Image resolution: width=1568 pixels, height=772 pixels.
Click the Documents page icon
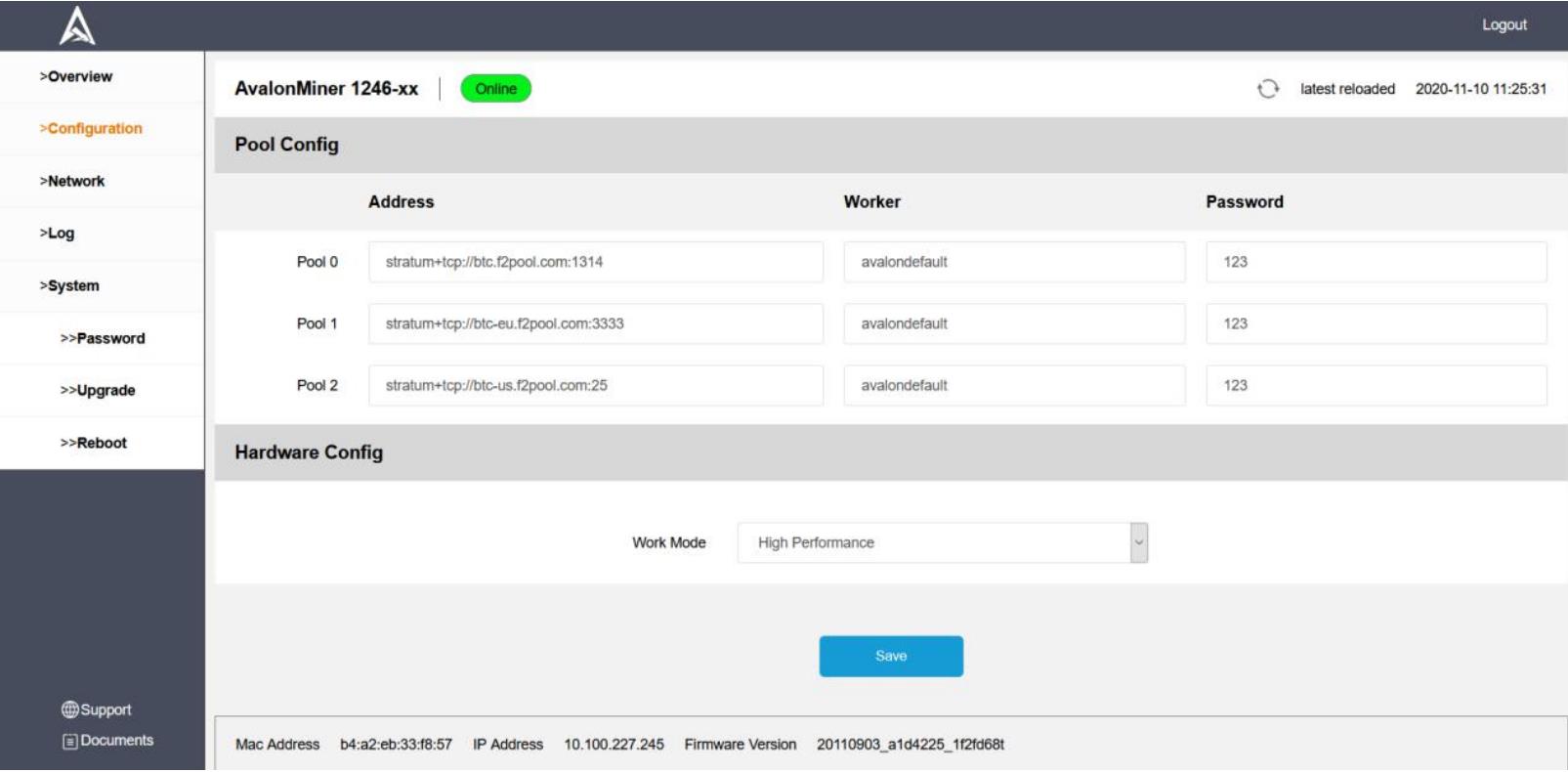70,742
